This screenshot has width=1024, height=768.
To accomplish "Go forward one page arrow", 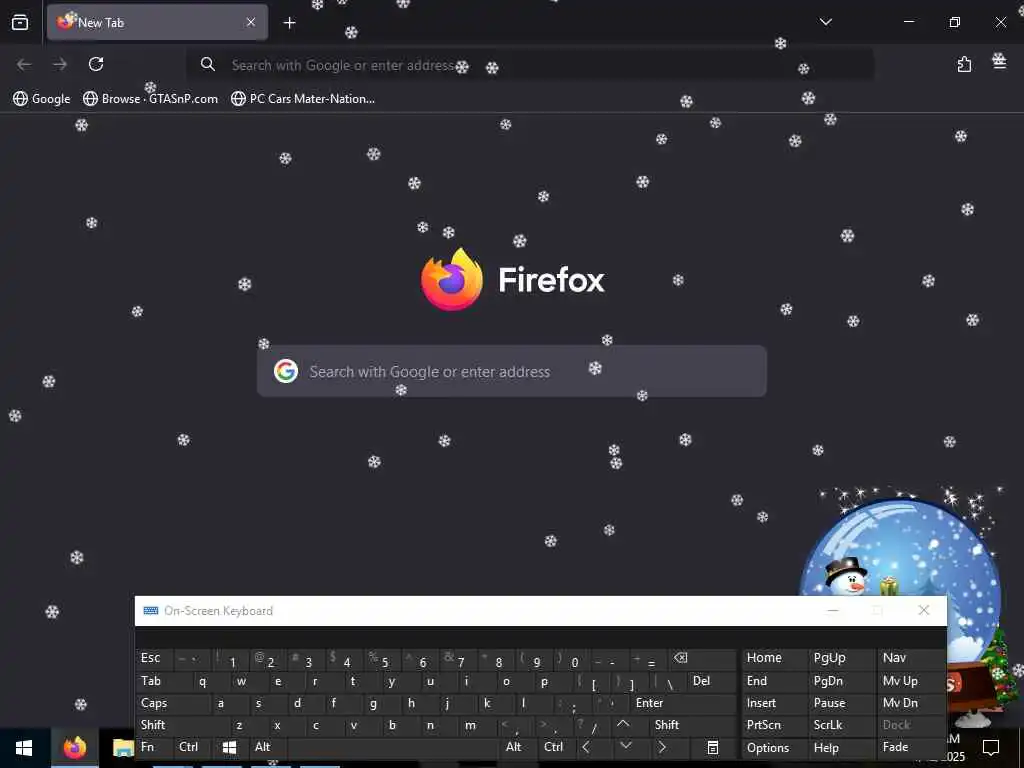I will (x=60, y=64).
